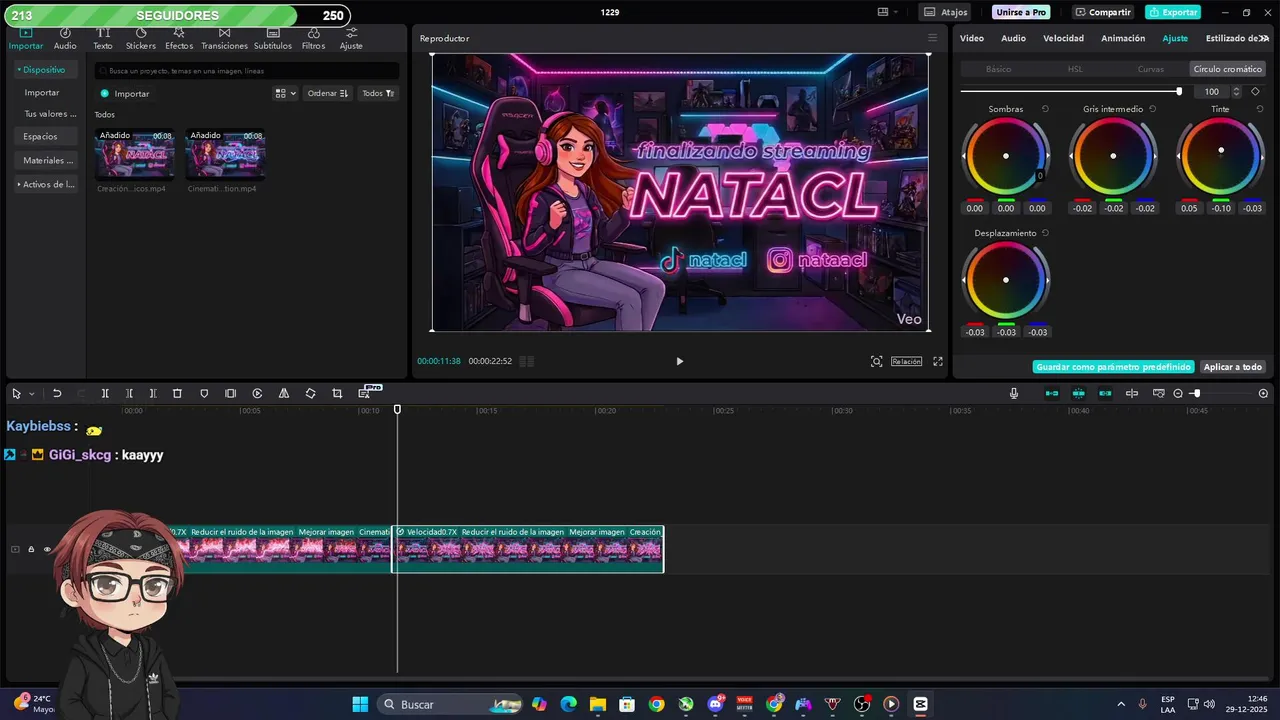Change the media grid view dropdown
Screen dimensions: 1280x720
(x=285, y=93)
